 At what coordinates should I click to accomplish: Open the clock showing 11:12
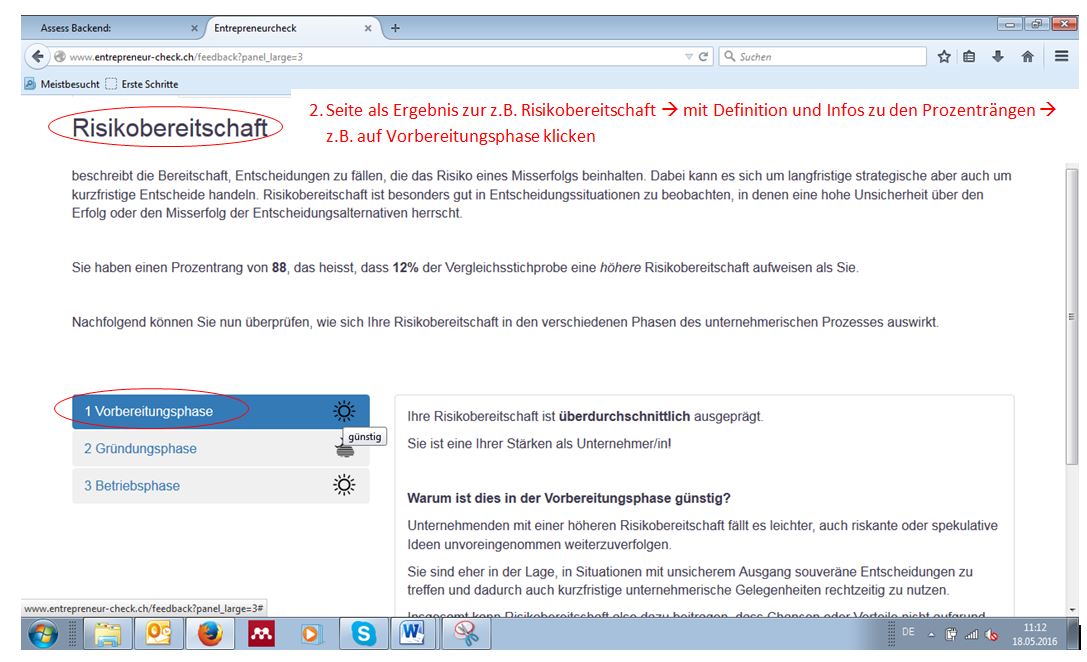click(x=1034, y=634)
